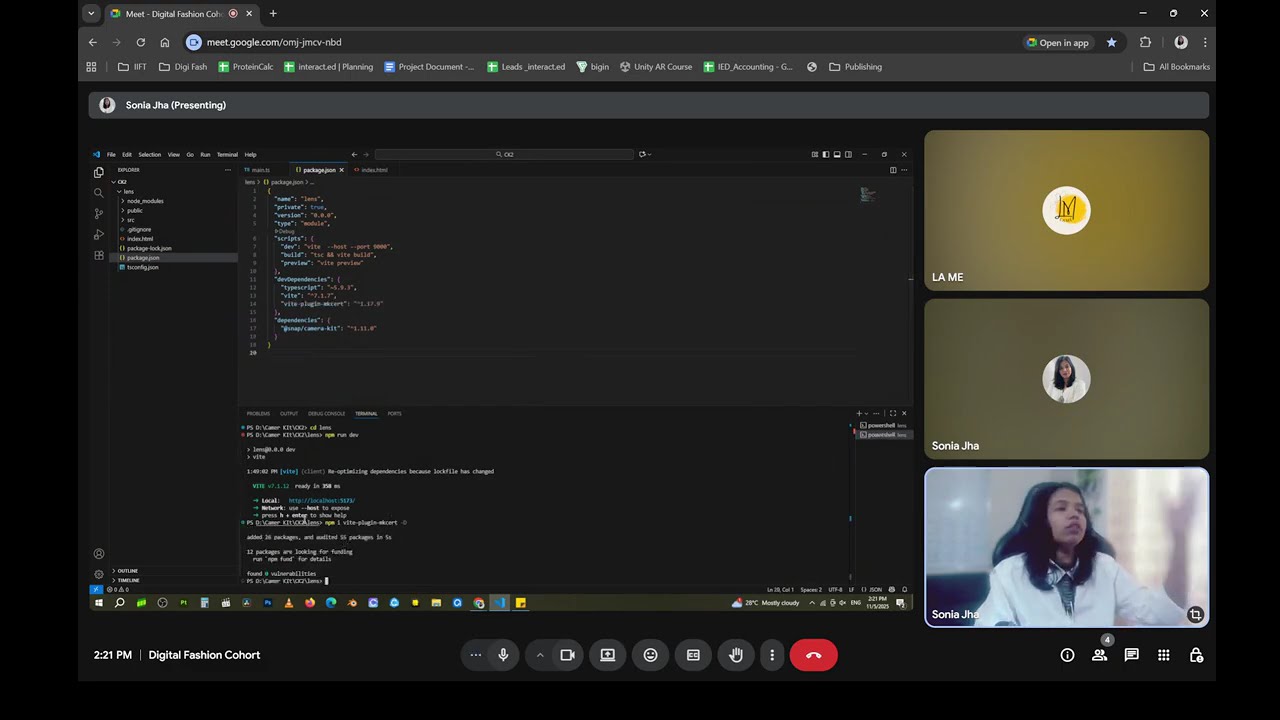
Task: Click VS Code Extensions icon
Action: click(98, 255)
